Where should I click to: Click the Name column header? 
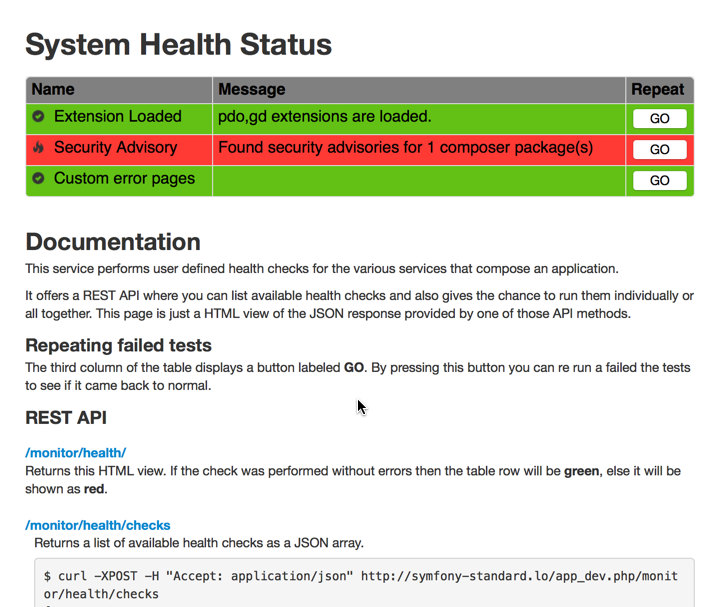(52, 89)
